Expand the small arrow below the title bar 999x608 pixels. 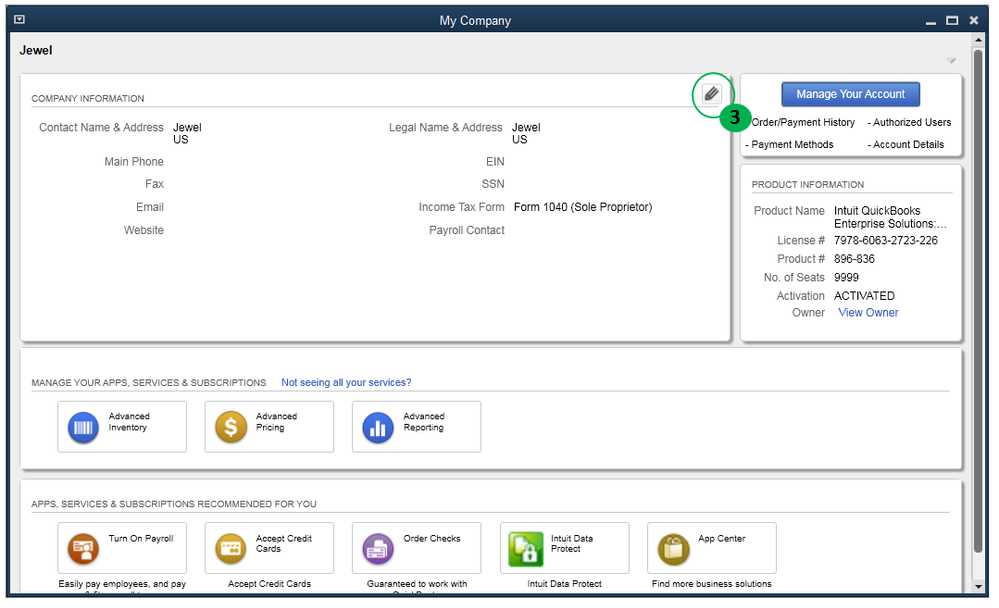(951, 61)
